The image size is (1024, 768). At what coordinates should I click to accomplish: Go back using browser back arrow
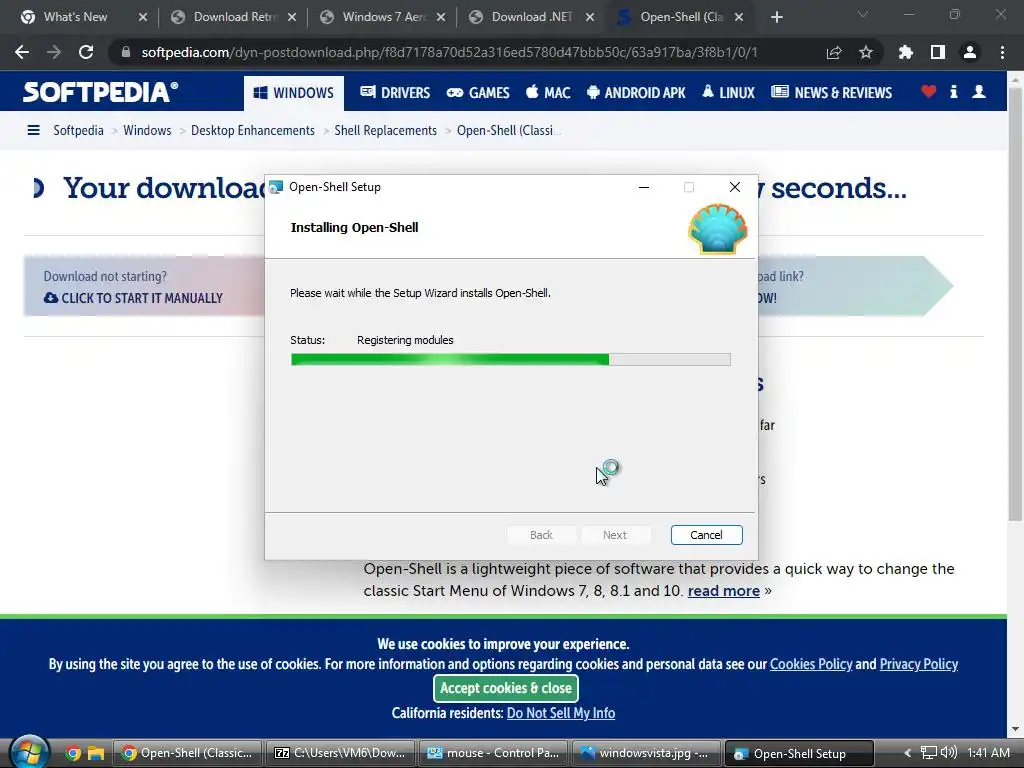coord(22,52)
